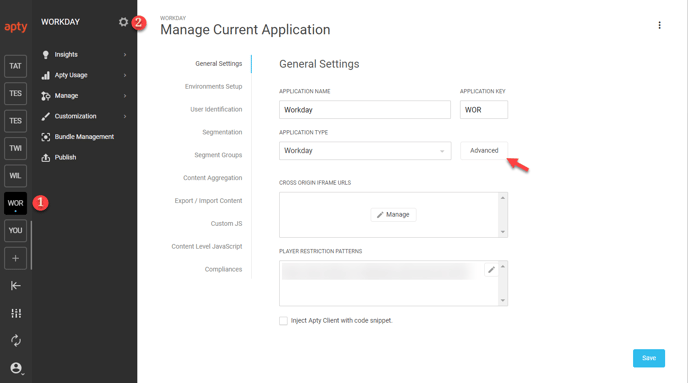Select the YOU application tile
Viewport: 688px width, 383px height.
tap(15, 231)
